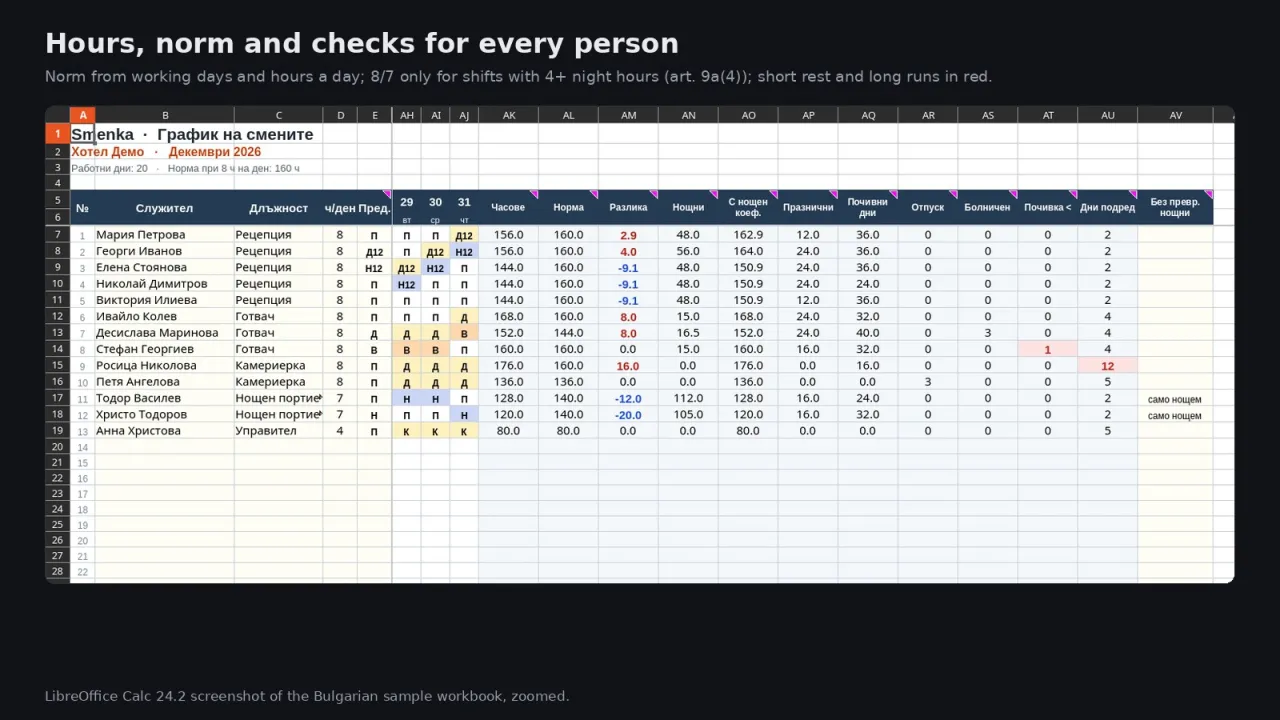1280x720 pixels.
Task: Click the 'Празнични' header cell
Action: 808,208
